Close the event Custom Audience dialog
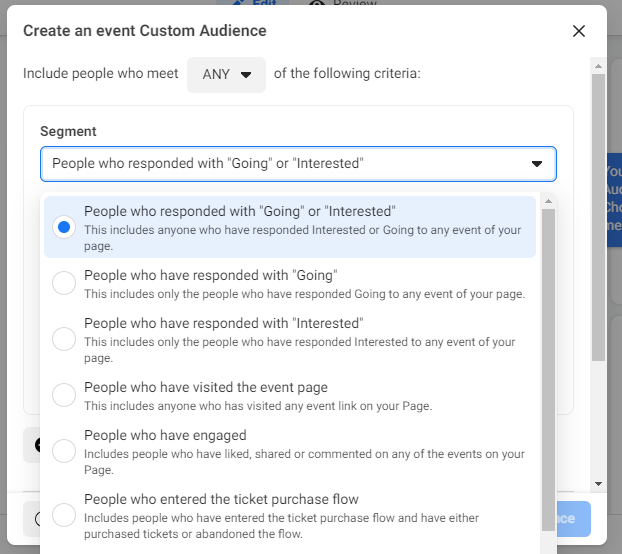Viewport: 622px width, 554px height. coord(578,31)
